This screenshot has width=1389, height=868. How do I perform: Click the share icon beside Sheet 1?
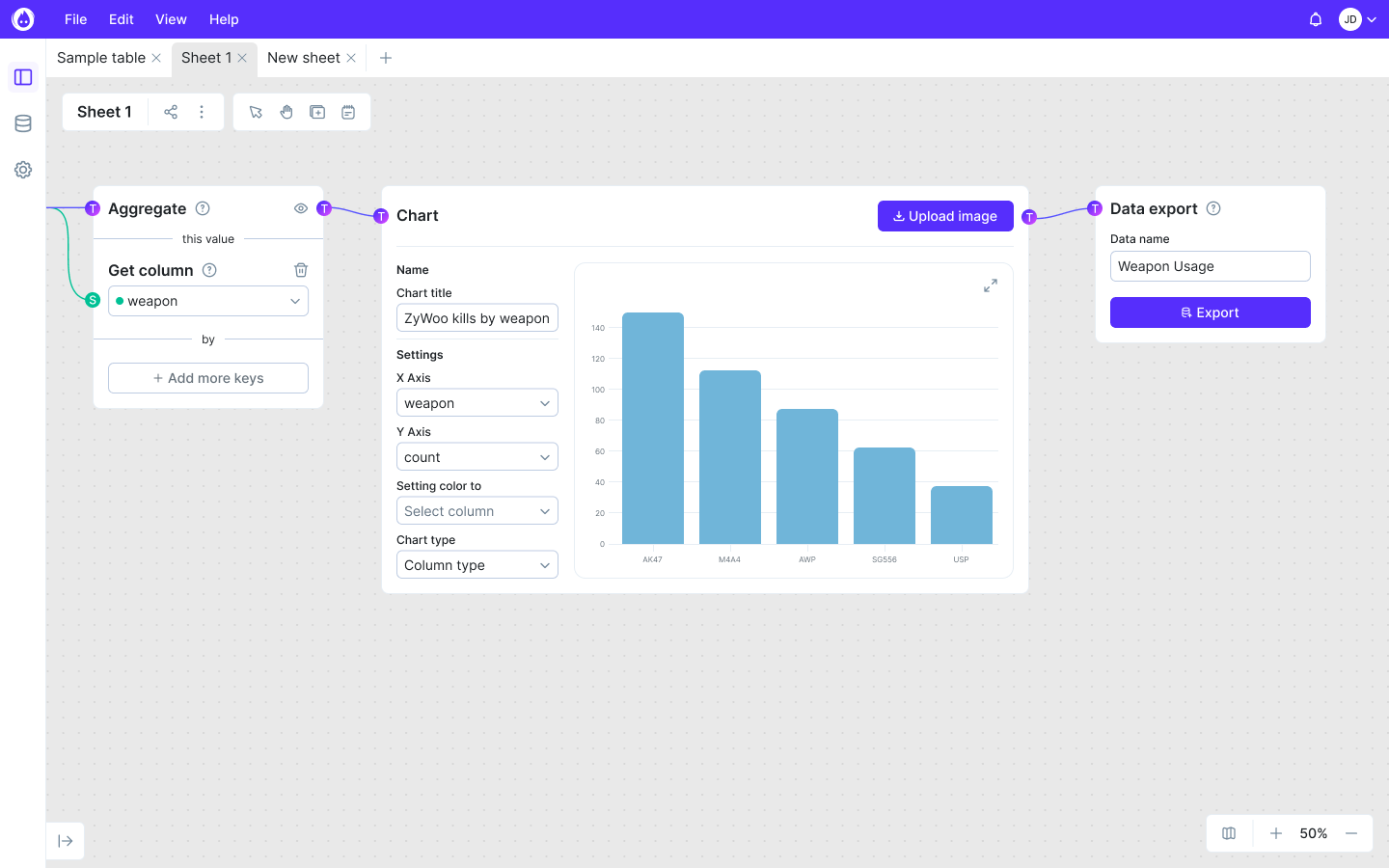171,112
